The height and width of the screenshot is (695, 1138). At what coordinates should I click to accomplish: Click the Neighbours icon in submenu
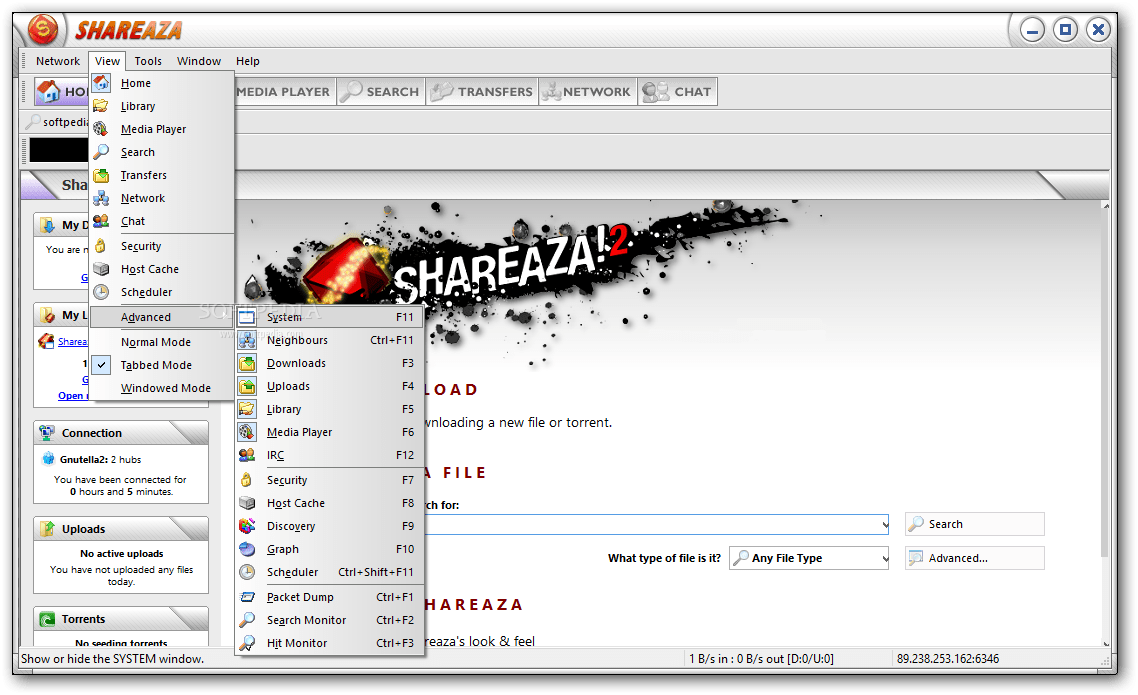pos(247,340)
